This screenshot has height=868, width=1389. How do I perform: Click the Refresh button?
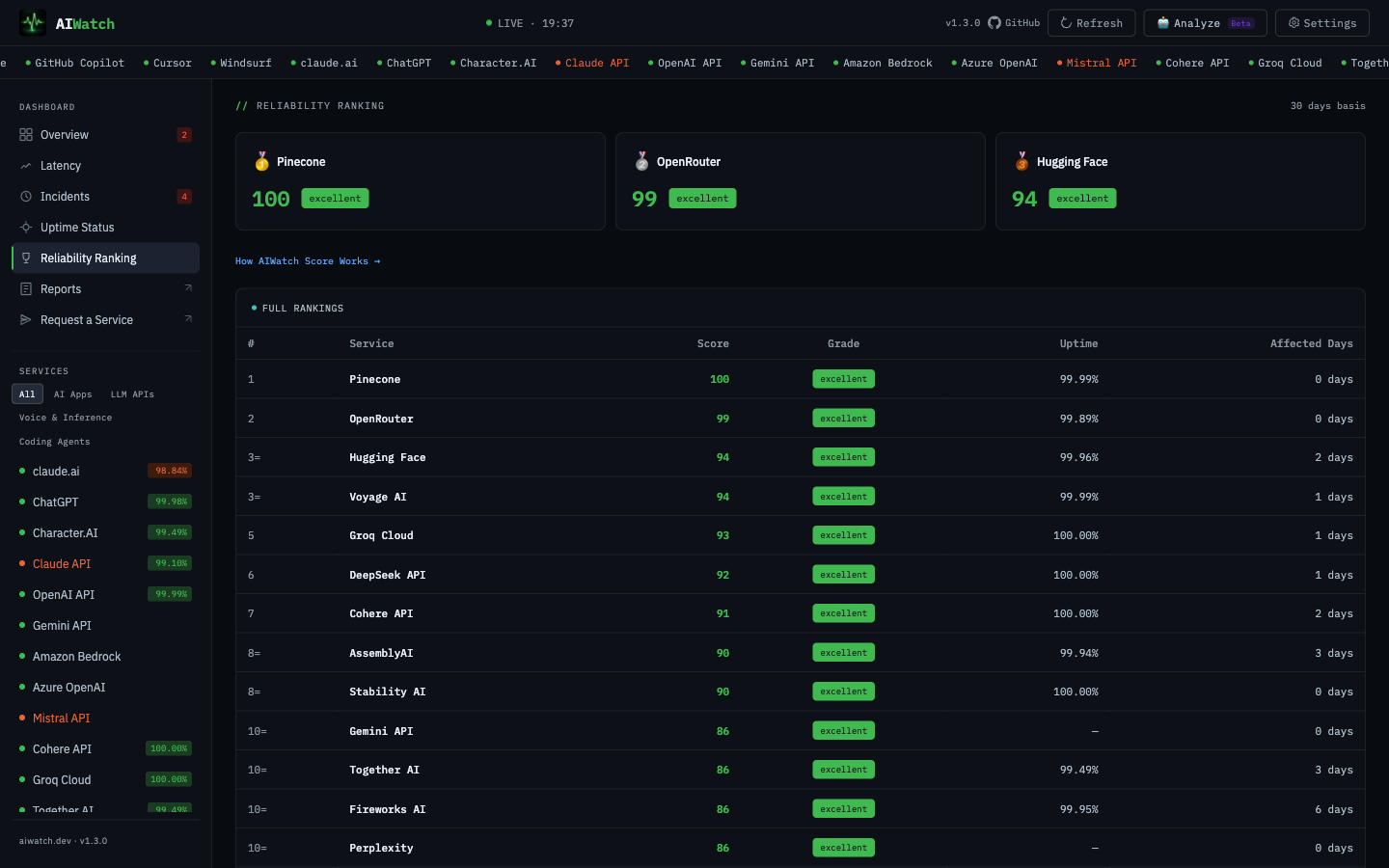tap(1091, 23)
